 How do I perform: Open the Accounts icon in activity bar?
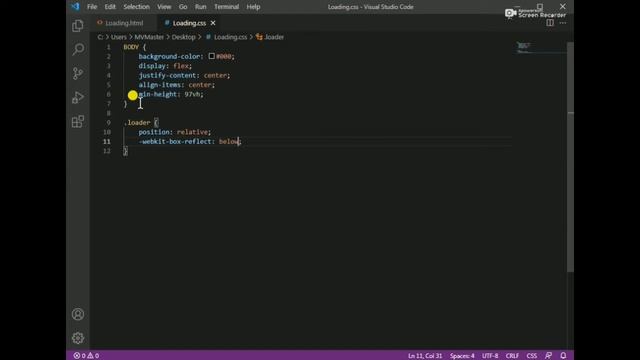tap(78, 314)
